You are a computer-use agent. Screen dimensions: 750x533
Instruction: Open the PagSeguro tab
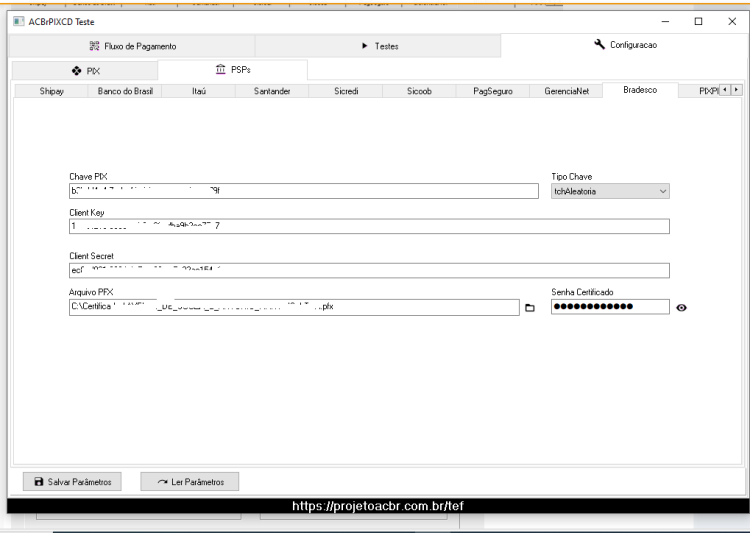493,91
